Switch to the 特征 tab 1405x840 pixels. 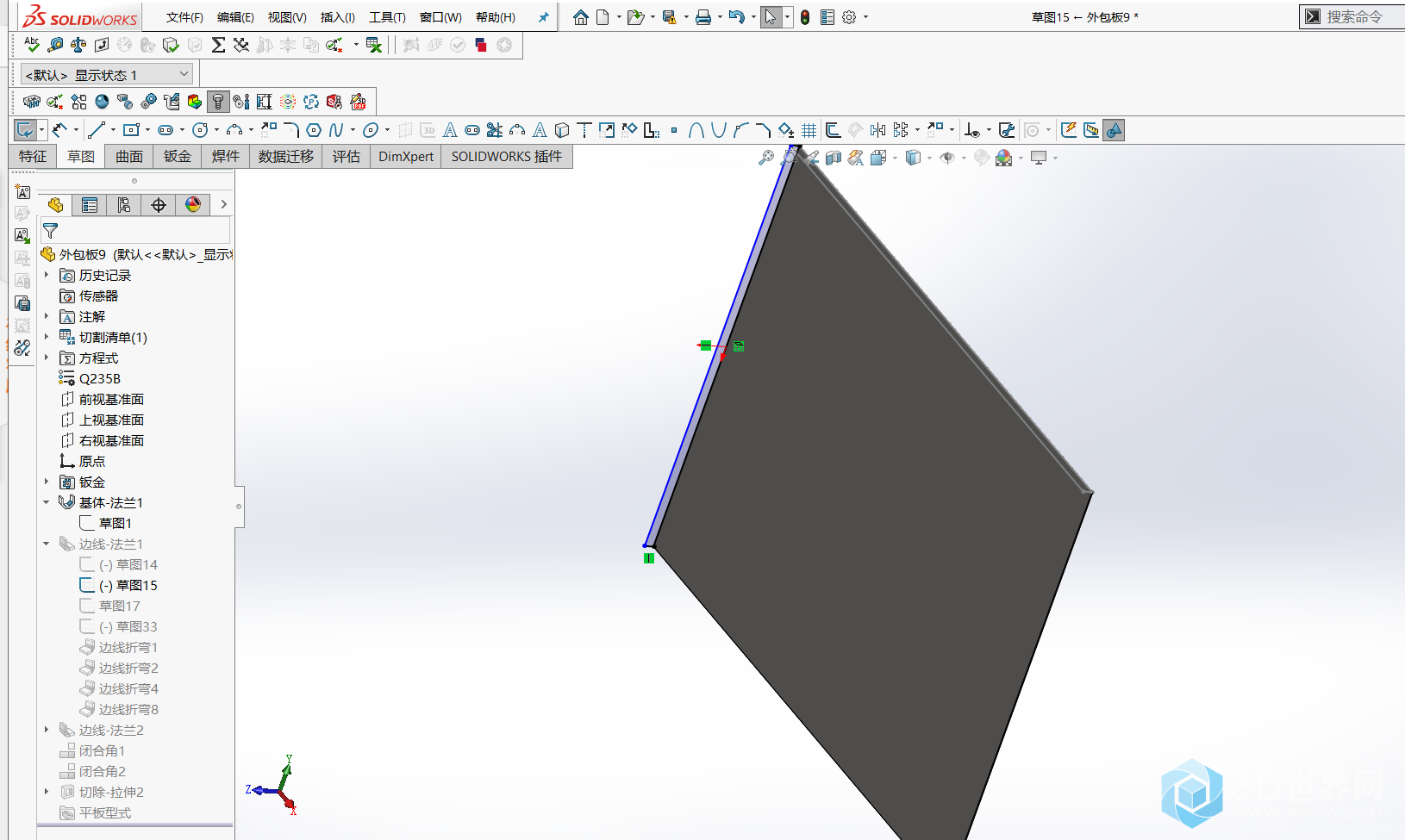pos(33,156)
